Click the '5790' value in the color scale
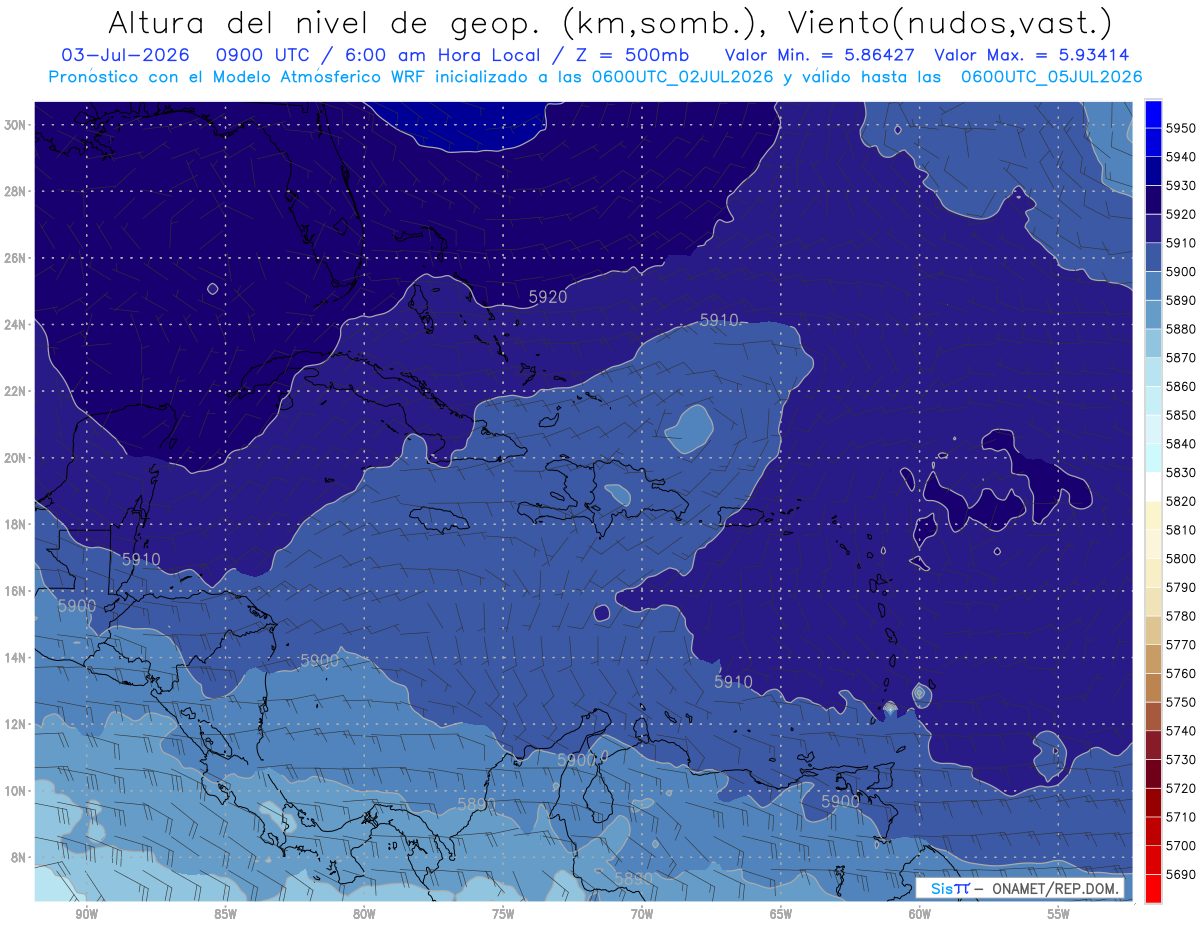This screenshot has width=1200, height=927. (1181, 588)
